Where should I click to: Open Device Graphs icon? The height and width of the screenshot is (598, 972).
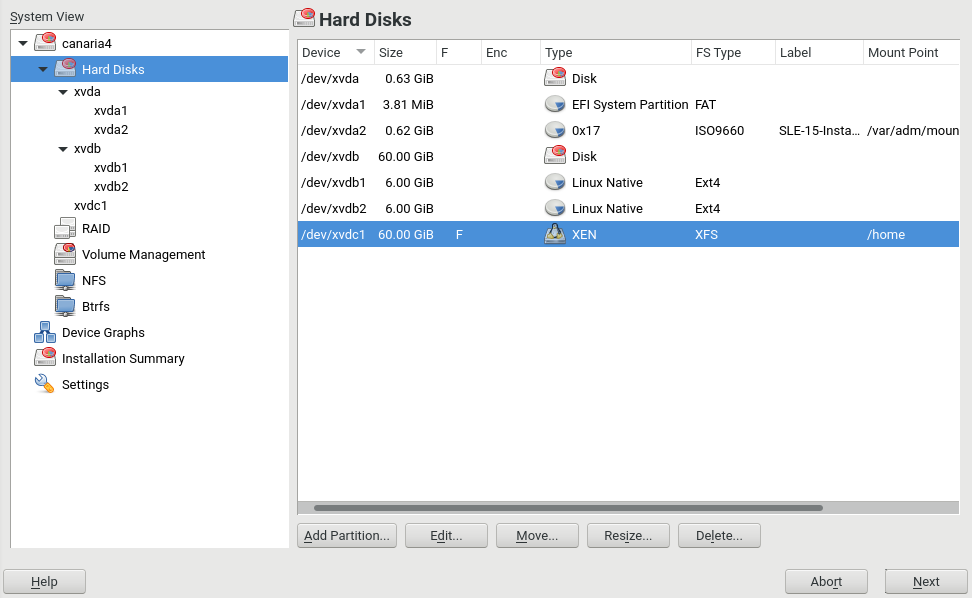45,333
